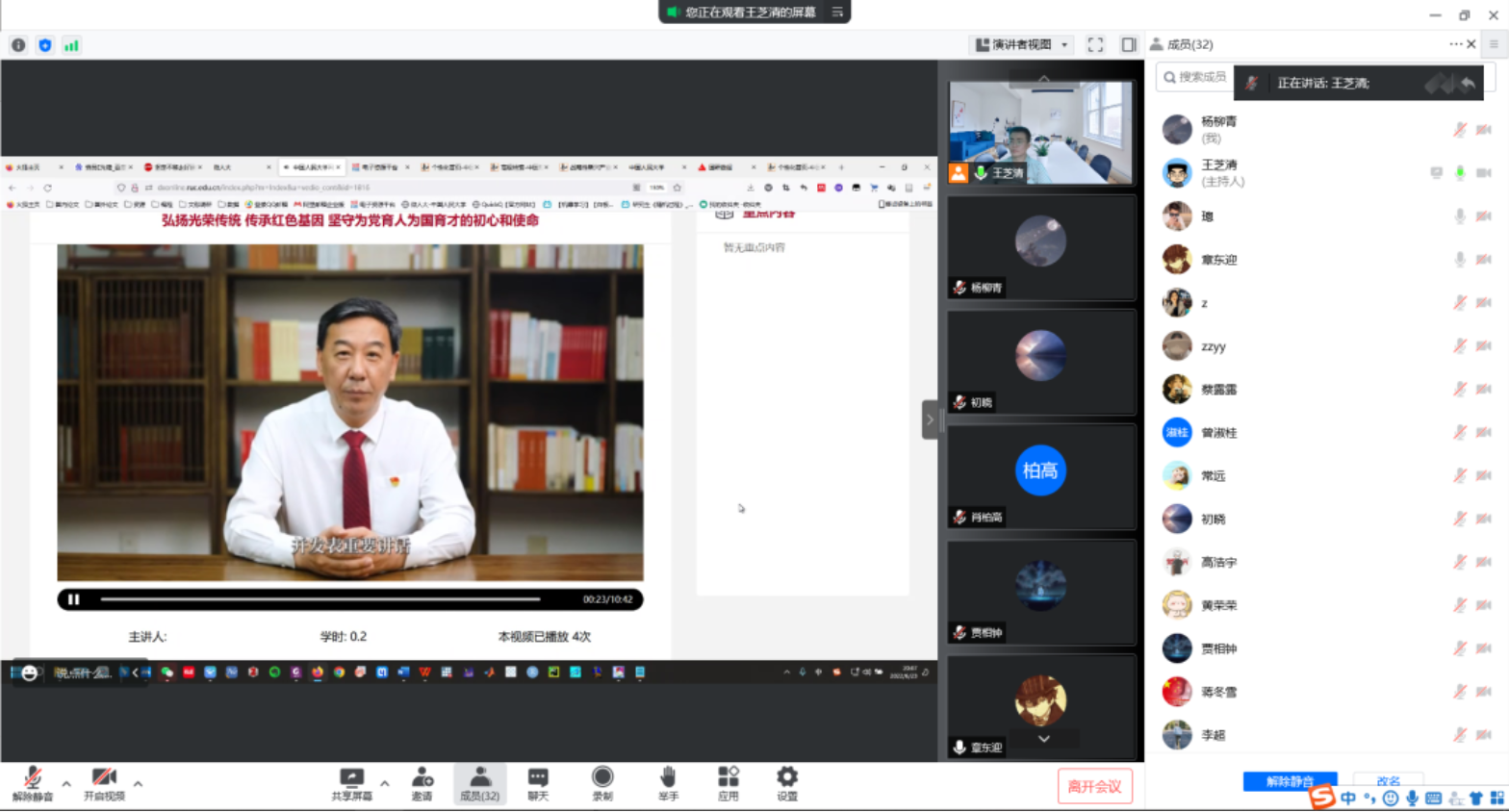Click the blue security shield icon
Viewport: 1509px width, 812px height.
45,45
